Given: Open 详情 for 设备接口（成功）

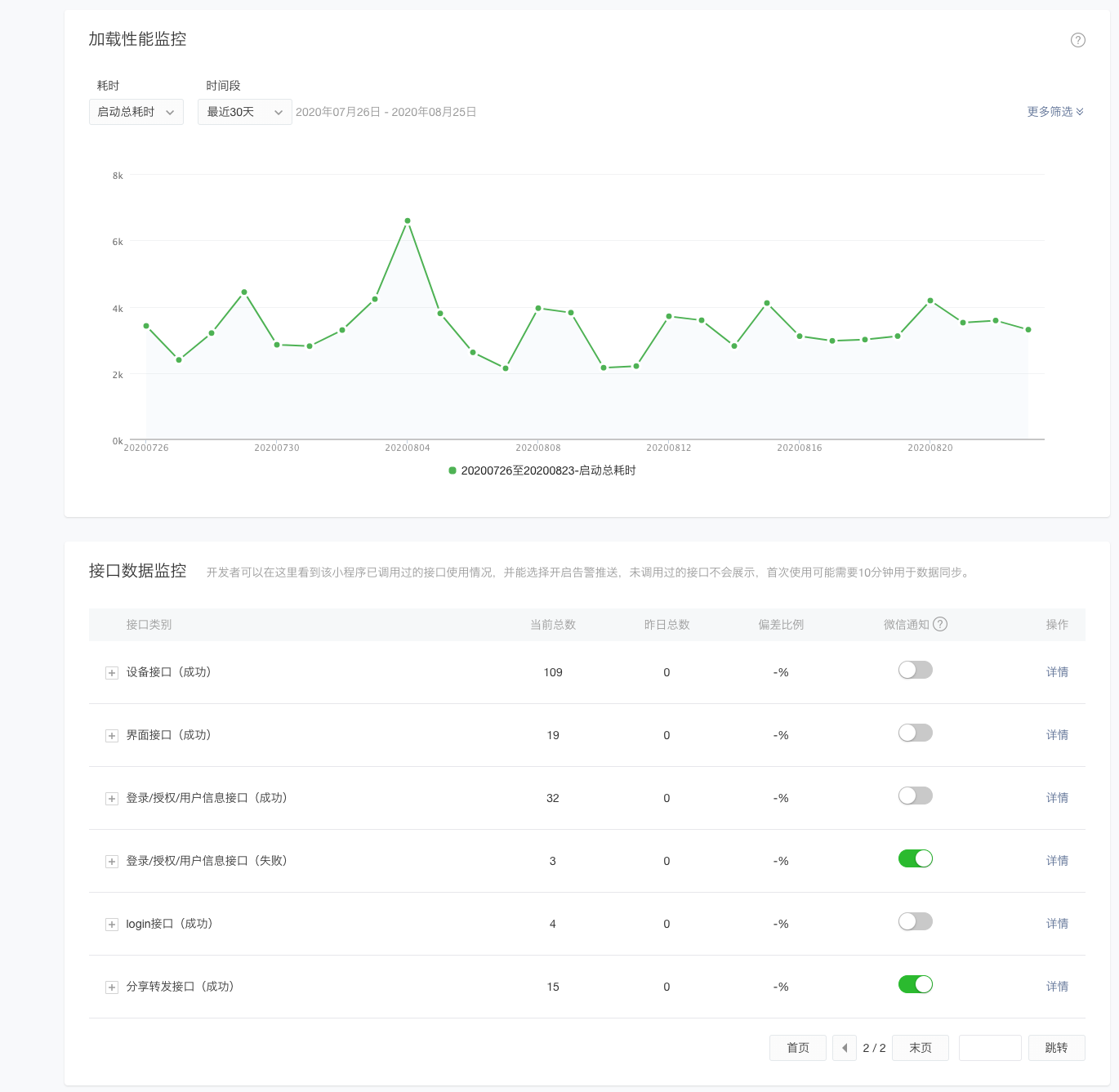Looking at the screenshot, I should (x=1057, y=672).
